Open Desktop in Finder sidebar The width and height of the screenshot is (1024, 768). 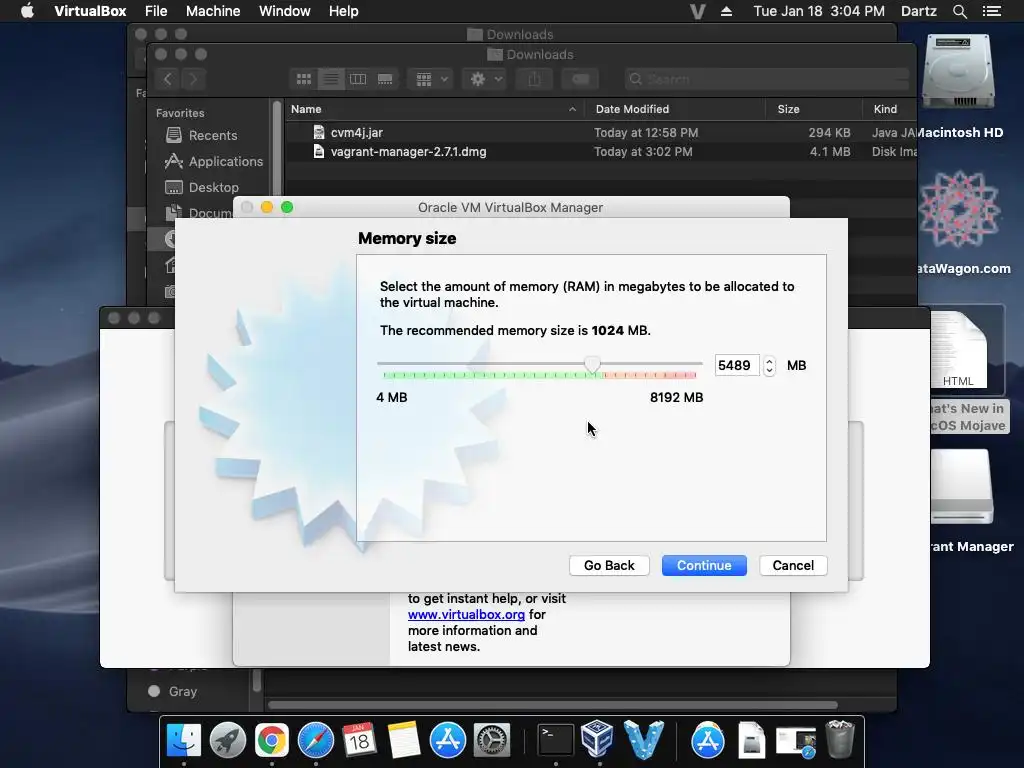coord(202,187)
